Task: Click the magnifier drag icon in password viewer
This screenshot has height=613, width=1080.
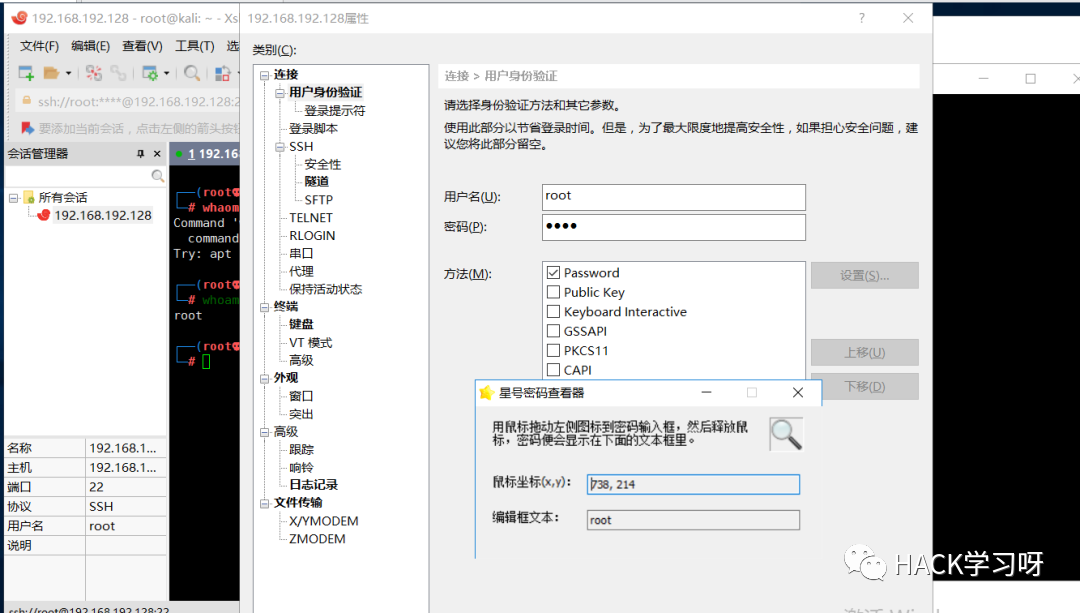Action: 786,434
